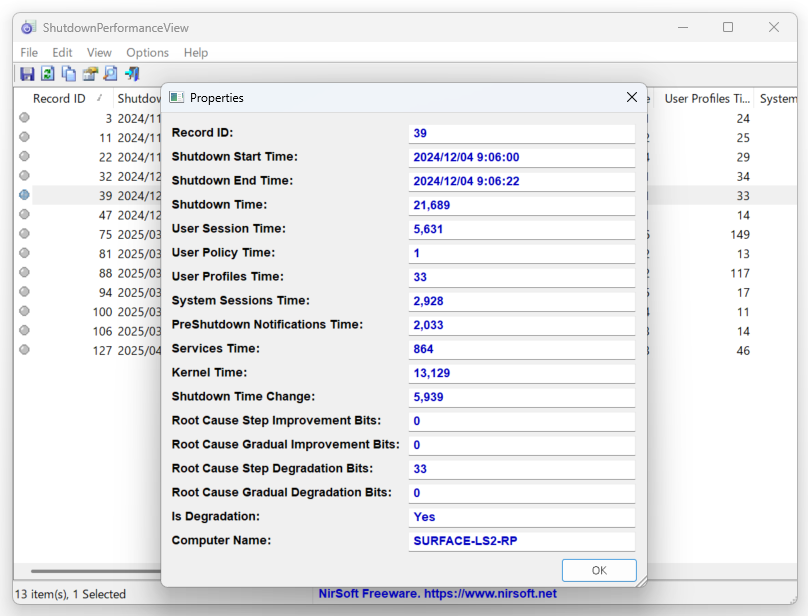The height and width of the screenshot is (616, 808).
Task: Click the Record ID value field
Action: [521, 134]
